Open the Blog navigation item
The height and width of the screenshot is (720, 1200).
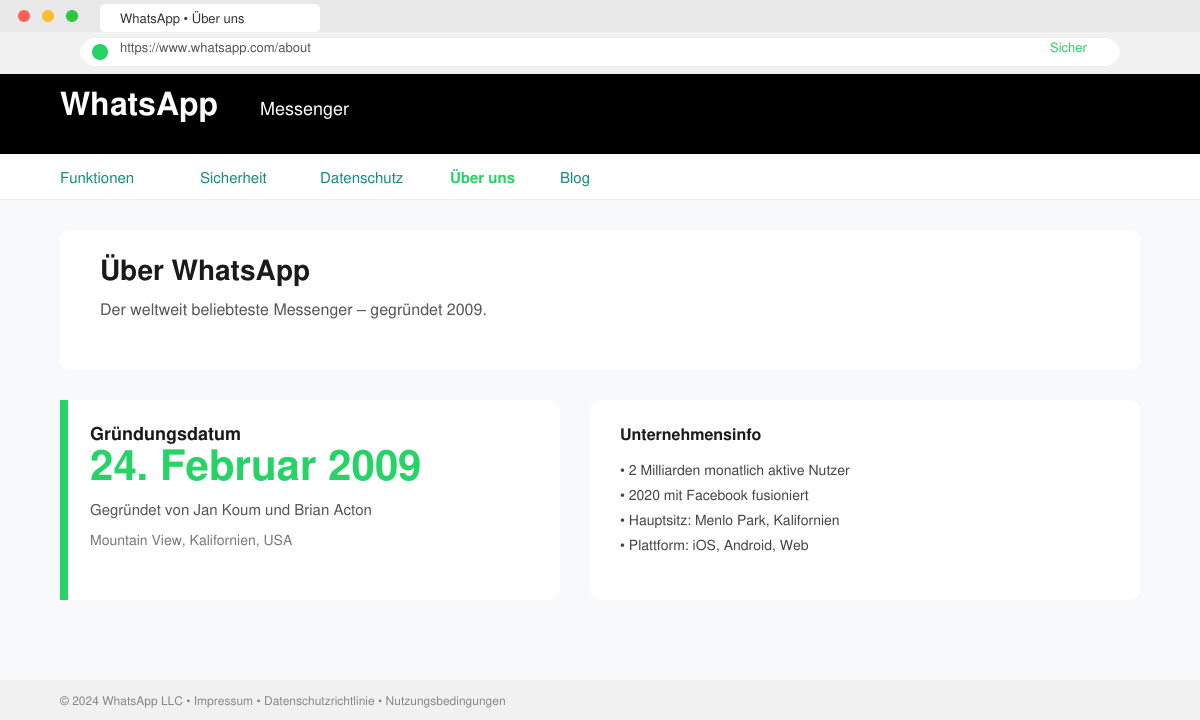[x=575, y=178]
